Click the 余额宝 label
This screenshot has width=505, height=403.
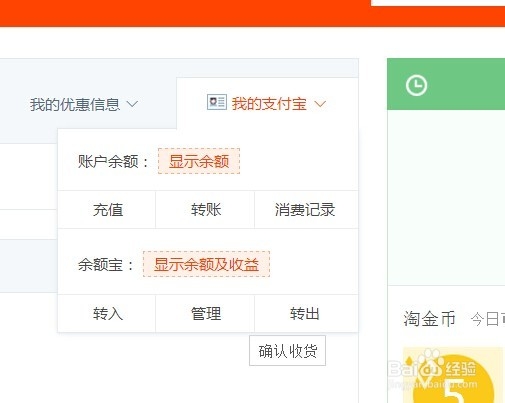[106, 265]
